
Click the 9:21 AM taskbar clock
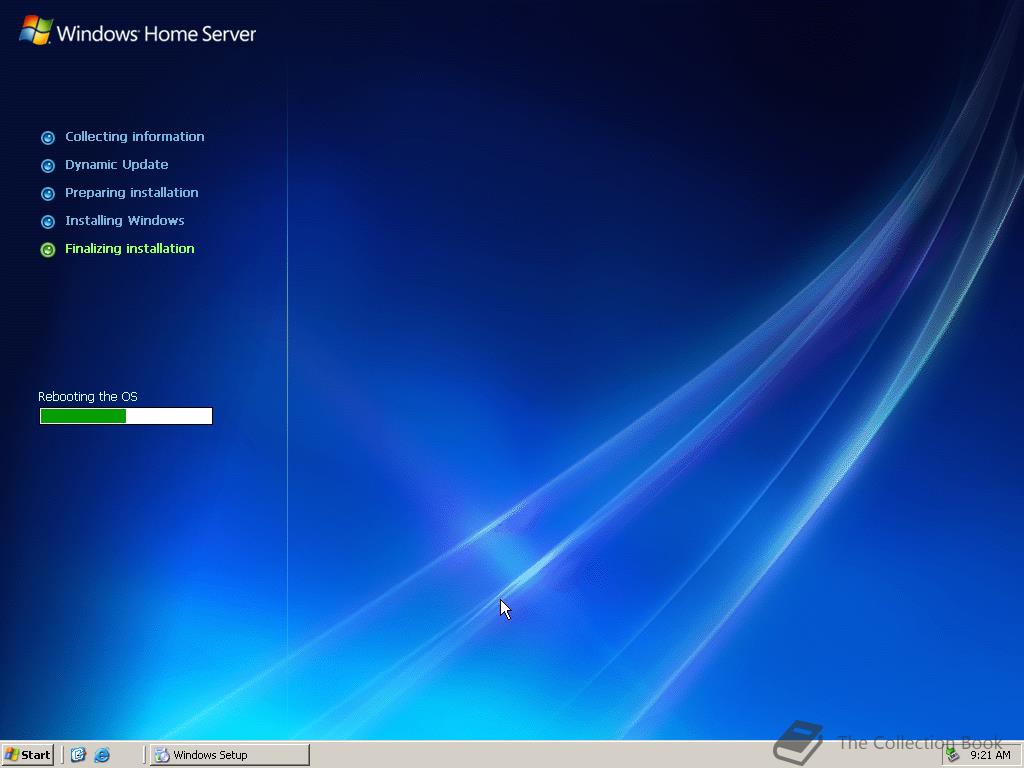990,755
